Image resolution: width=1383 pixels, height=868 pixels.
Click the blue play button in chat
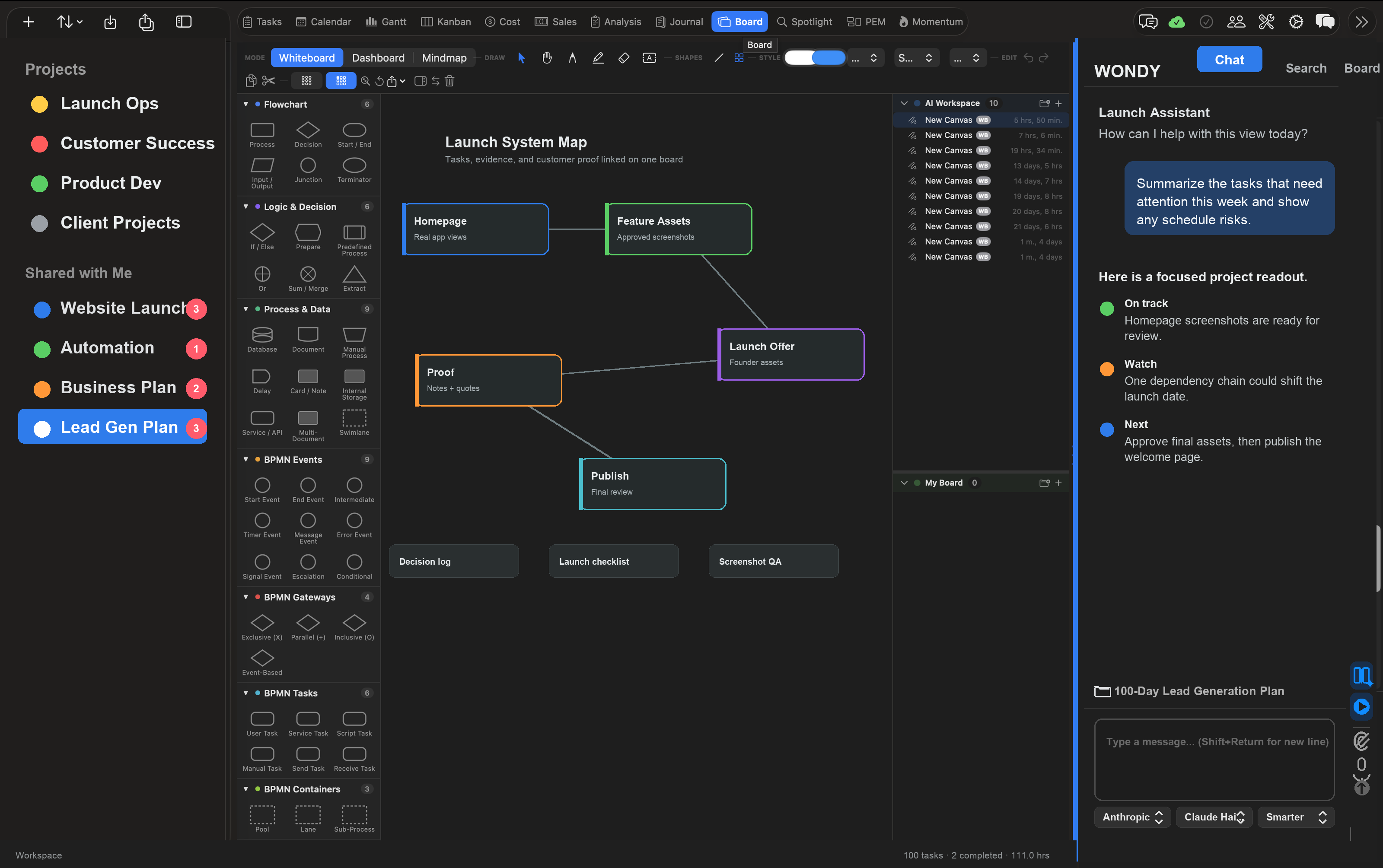coord(1361,706)
